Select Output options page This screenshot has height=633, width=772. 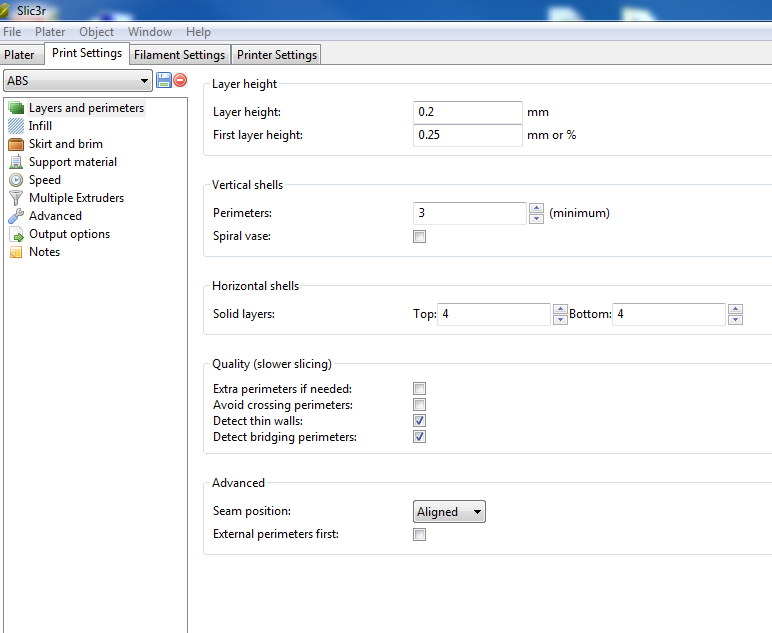pos(69,234)
